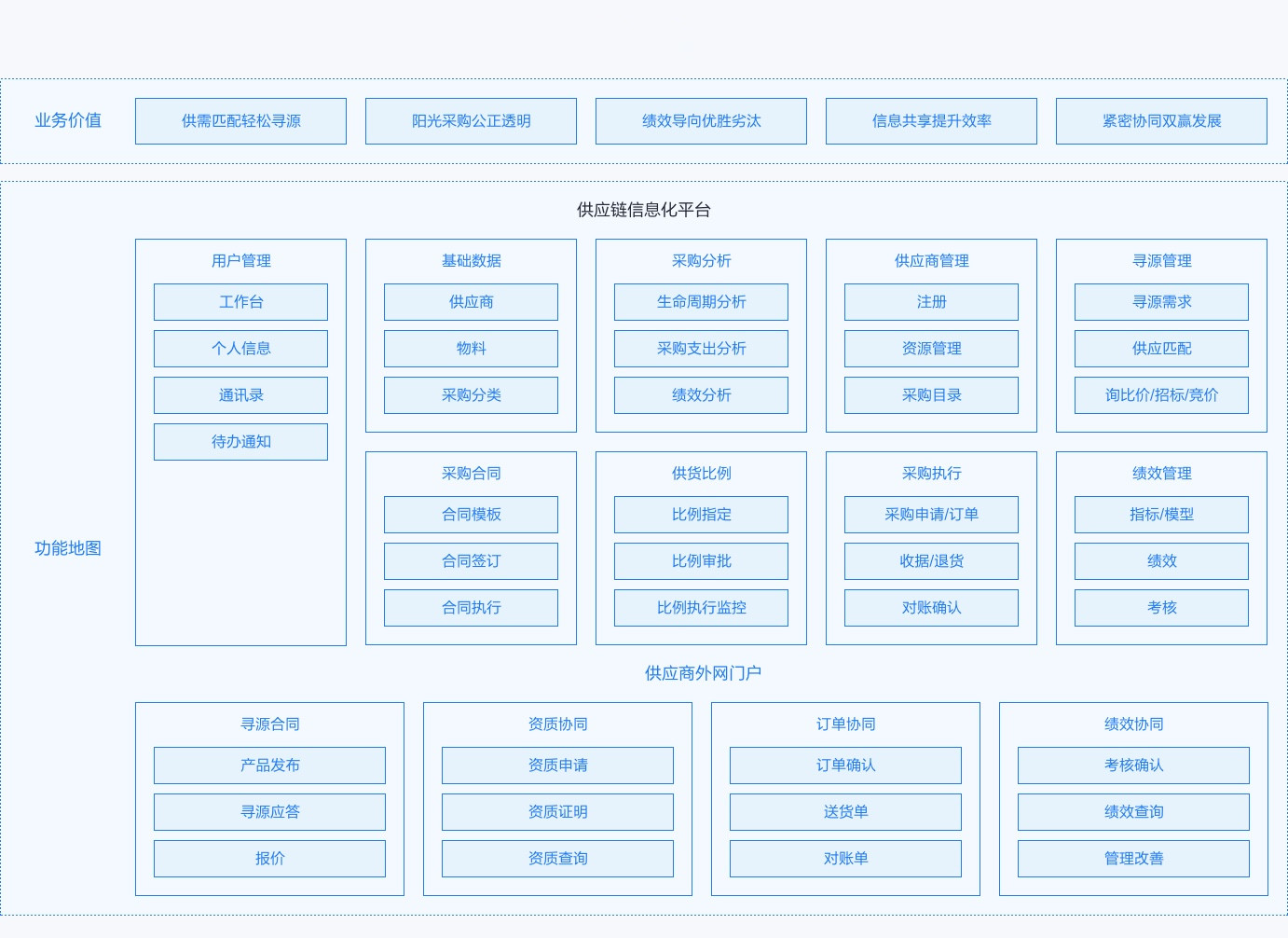The image size is (1288, 938).
Task: Click the 寻源管理 group title
Action: click(1161, 261)
